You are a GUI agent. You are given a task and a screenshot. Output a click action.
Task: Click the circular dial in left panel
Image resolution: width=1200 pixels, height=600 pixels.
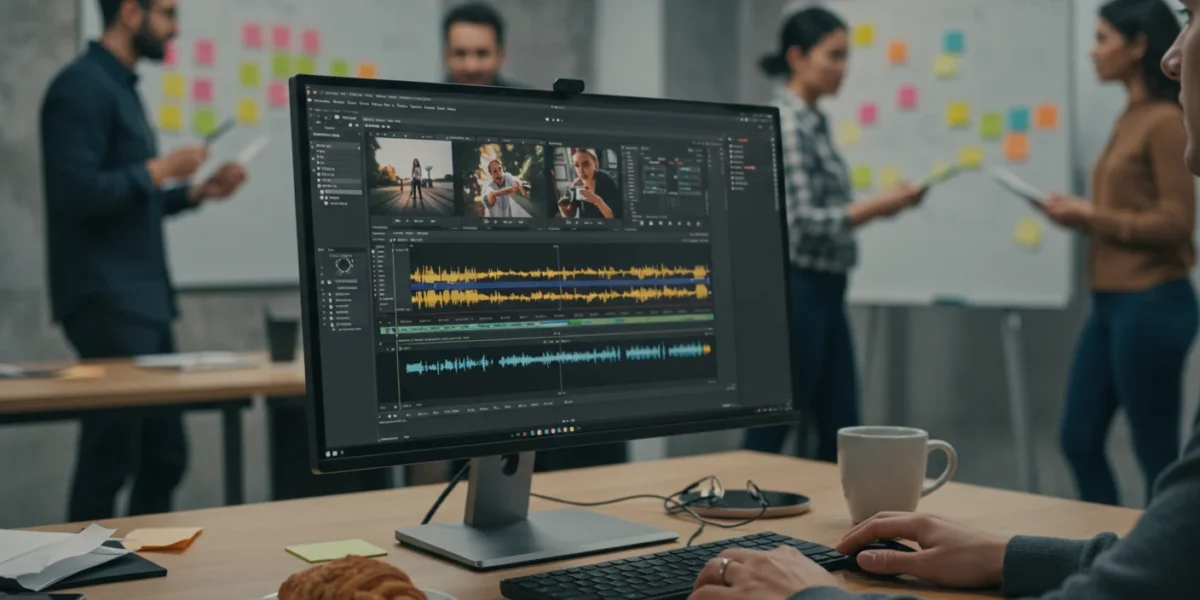[344, 264]
